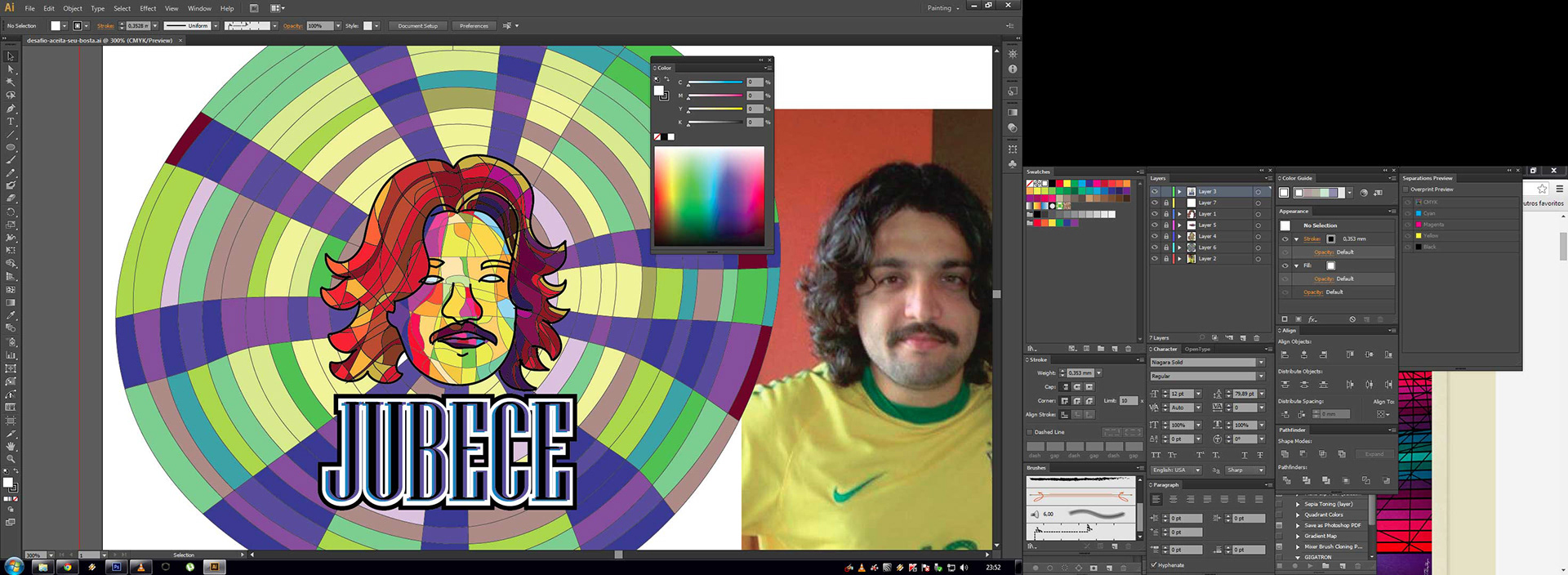The height and width of the screenshot is (575, 1568).
Task: Open the Niagara Solid font dropdown
Action: click(x=1261, y=363)
